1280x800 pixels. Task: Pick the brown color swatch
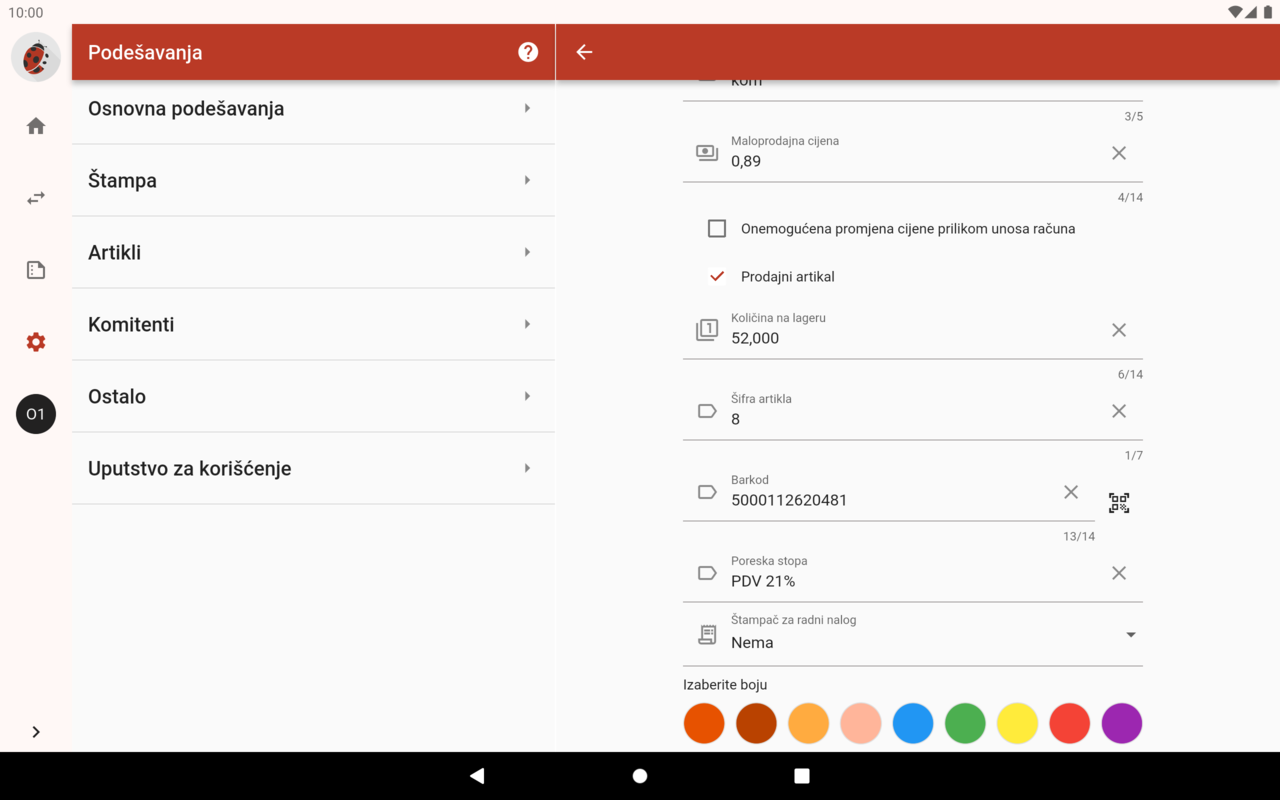[756, 723]
